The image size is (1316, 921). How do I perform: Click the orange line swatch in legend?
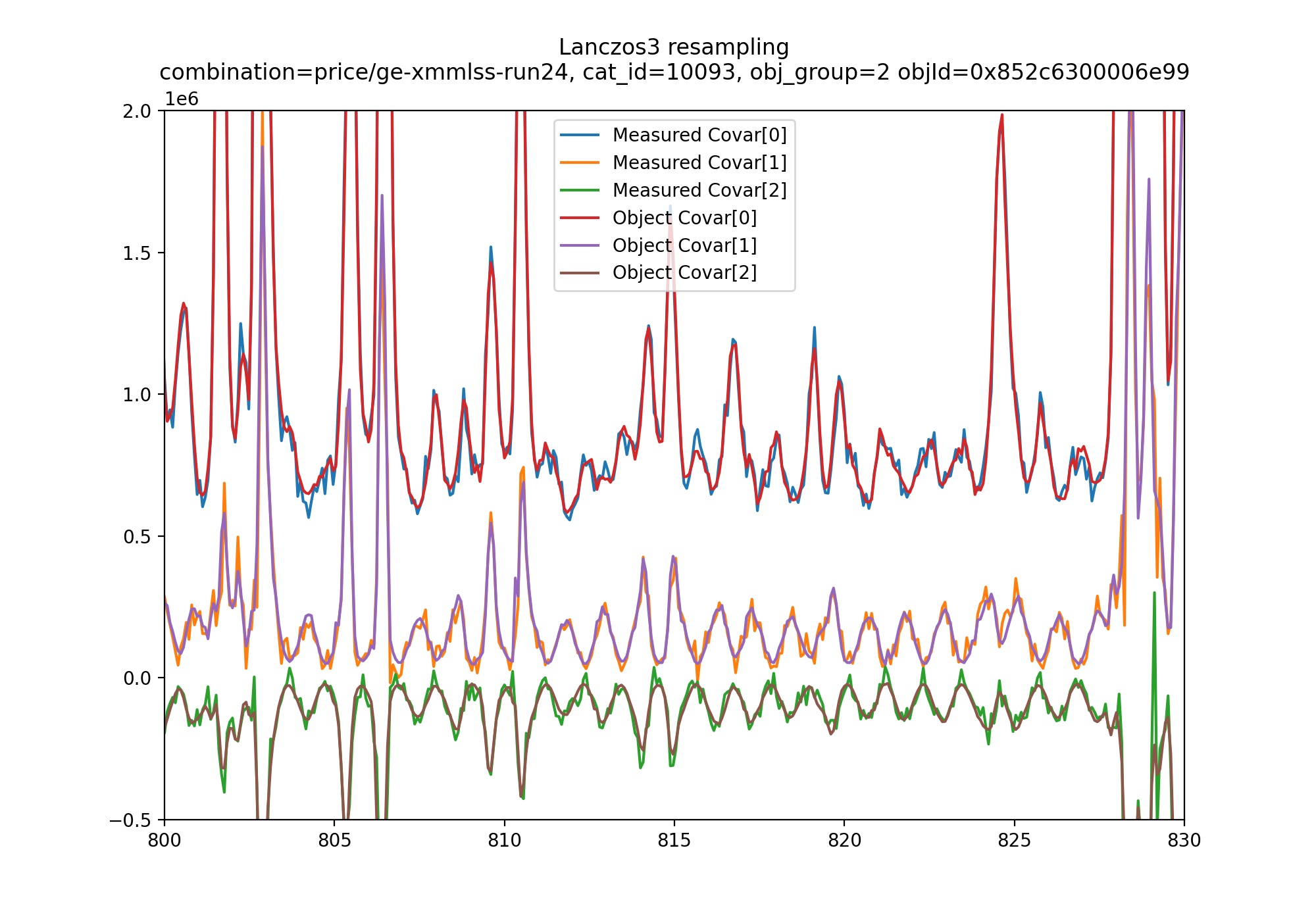tap(580, 162)
